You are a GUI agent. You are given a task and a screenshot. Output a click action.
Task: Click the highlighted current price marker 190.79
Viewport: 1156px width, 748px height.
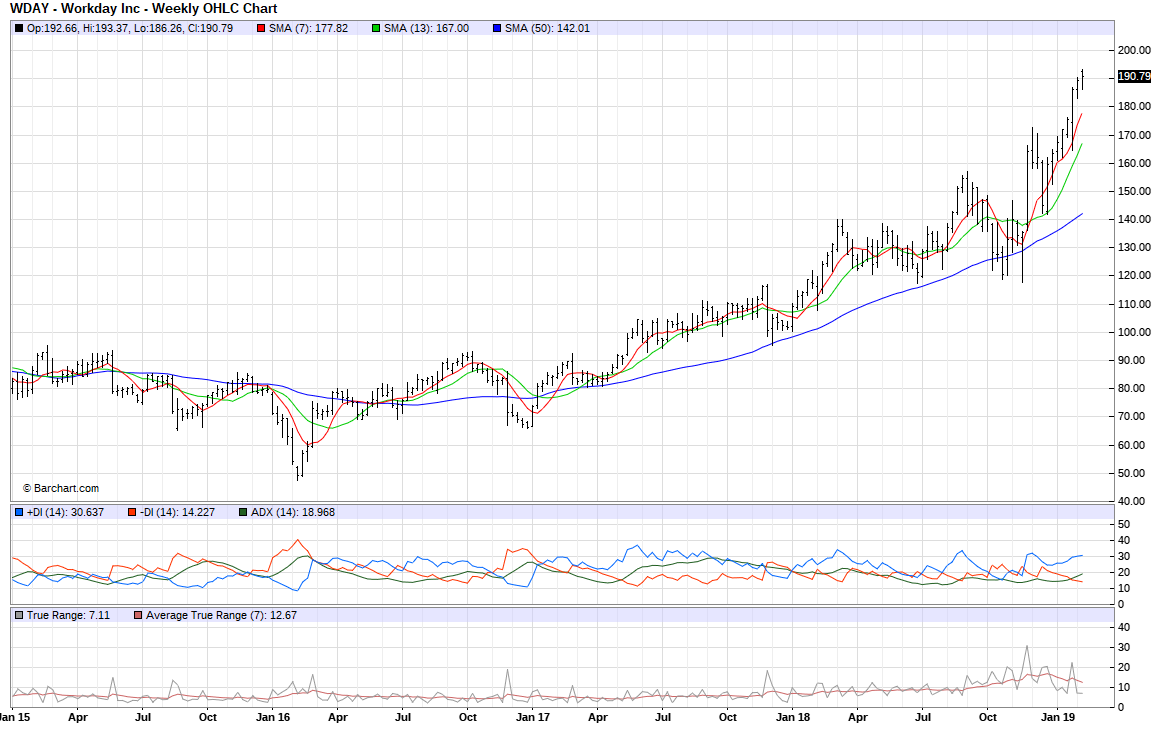click(x=1134, y=77)
